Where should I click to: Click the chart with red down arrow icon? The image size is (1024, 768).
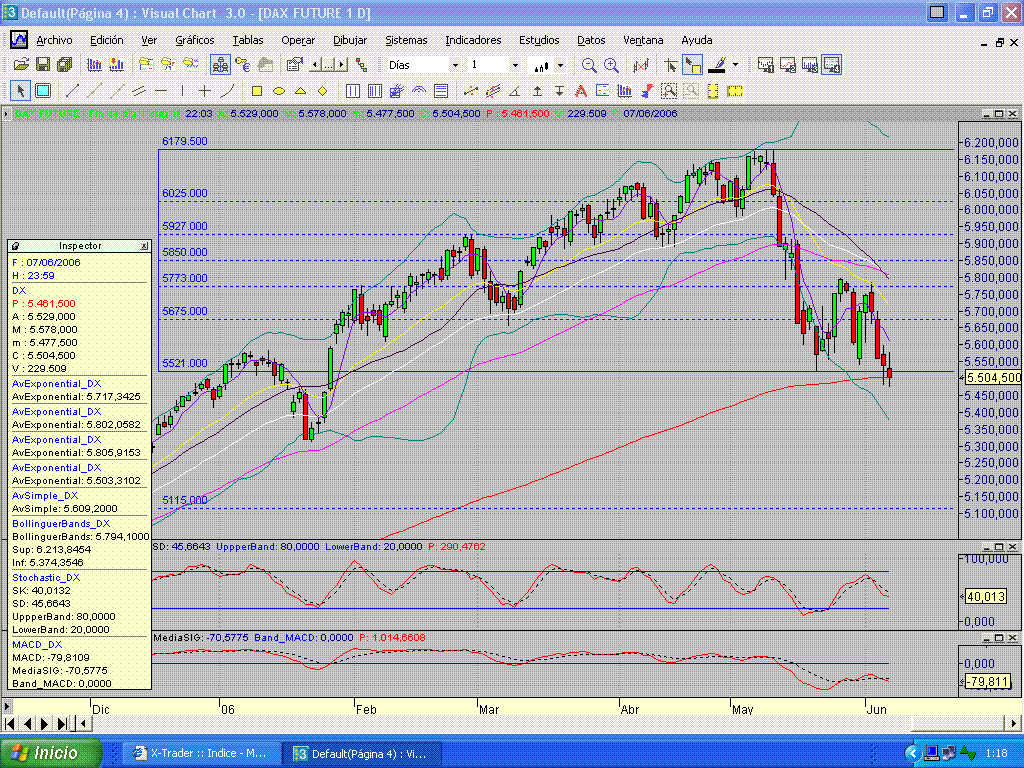click(x=117, y=65)
